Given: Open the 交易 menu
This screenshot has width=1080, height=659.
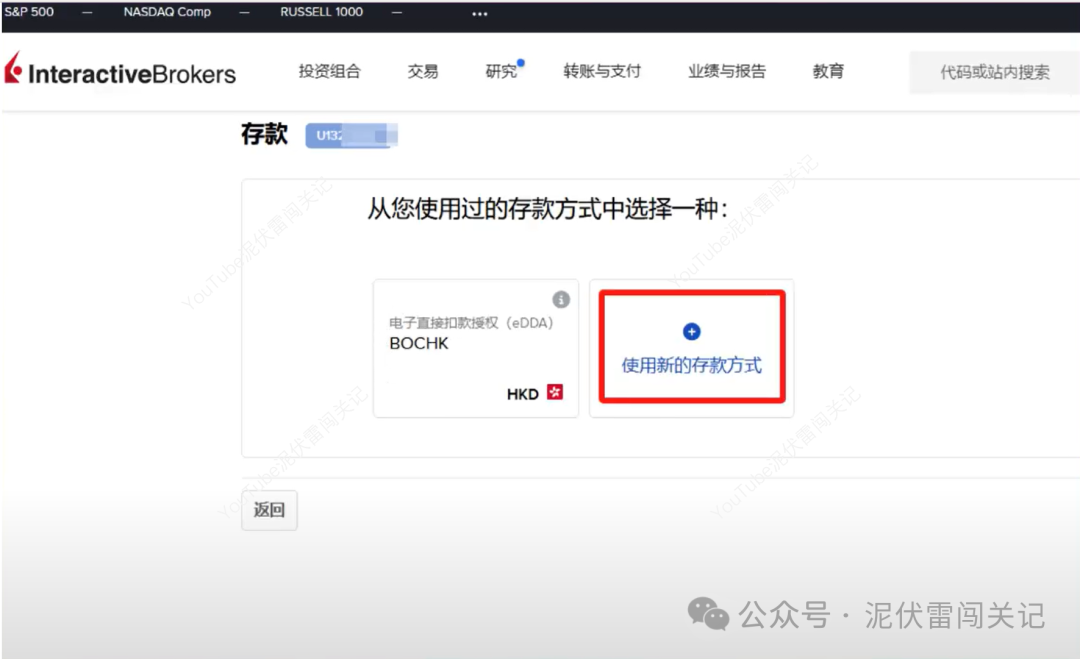Looking at the screenshot, I should click(x=422, y=71).
